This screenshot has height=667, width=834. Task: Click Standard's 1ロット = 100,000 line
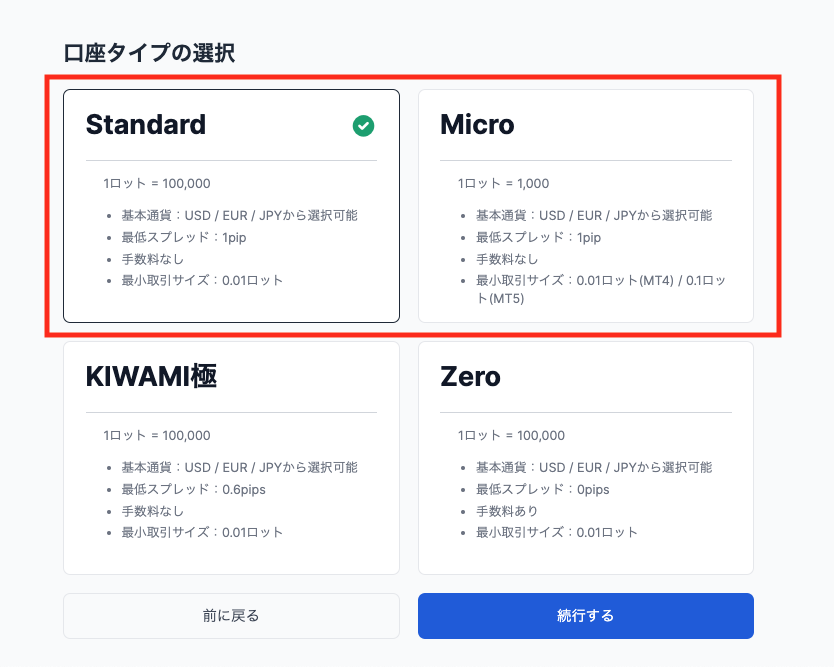(x=157, y=183)
